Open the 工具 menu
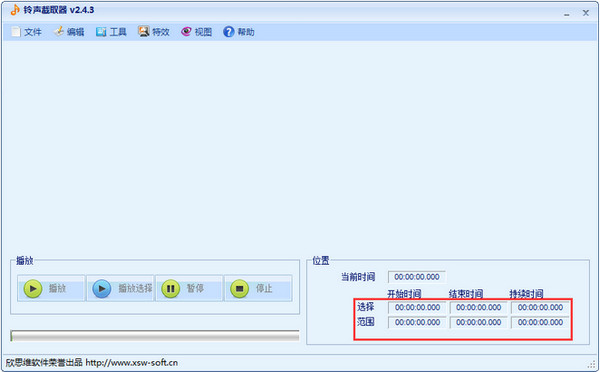Image resolution: width=600 pixels, height=372 pixels. tap(111, 32)
